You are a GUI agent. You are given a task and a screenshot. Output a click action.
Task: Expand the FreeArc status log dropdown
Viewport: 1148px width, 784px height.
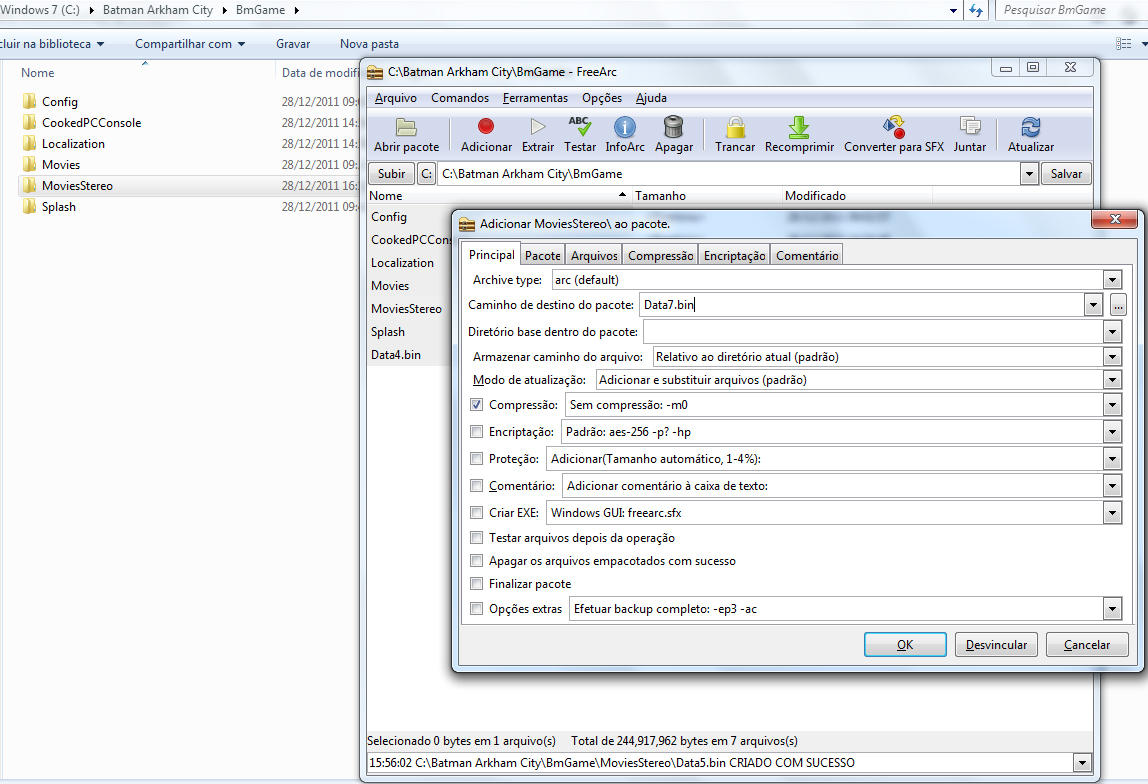(1082, 763)
